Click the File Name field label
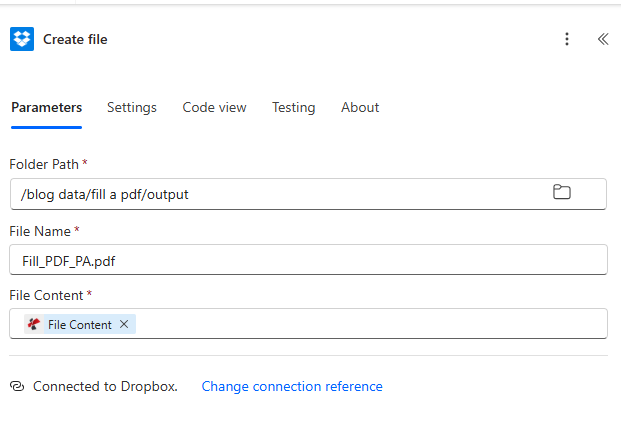The height and width of the screenshot is (432, 621). tap(40, 231)
